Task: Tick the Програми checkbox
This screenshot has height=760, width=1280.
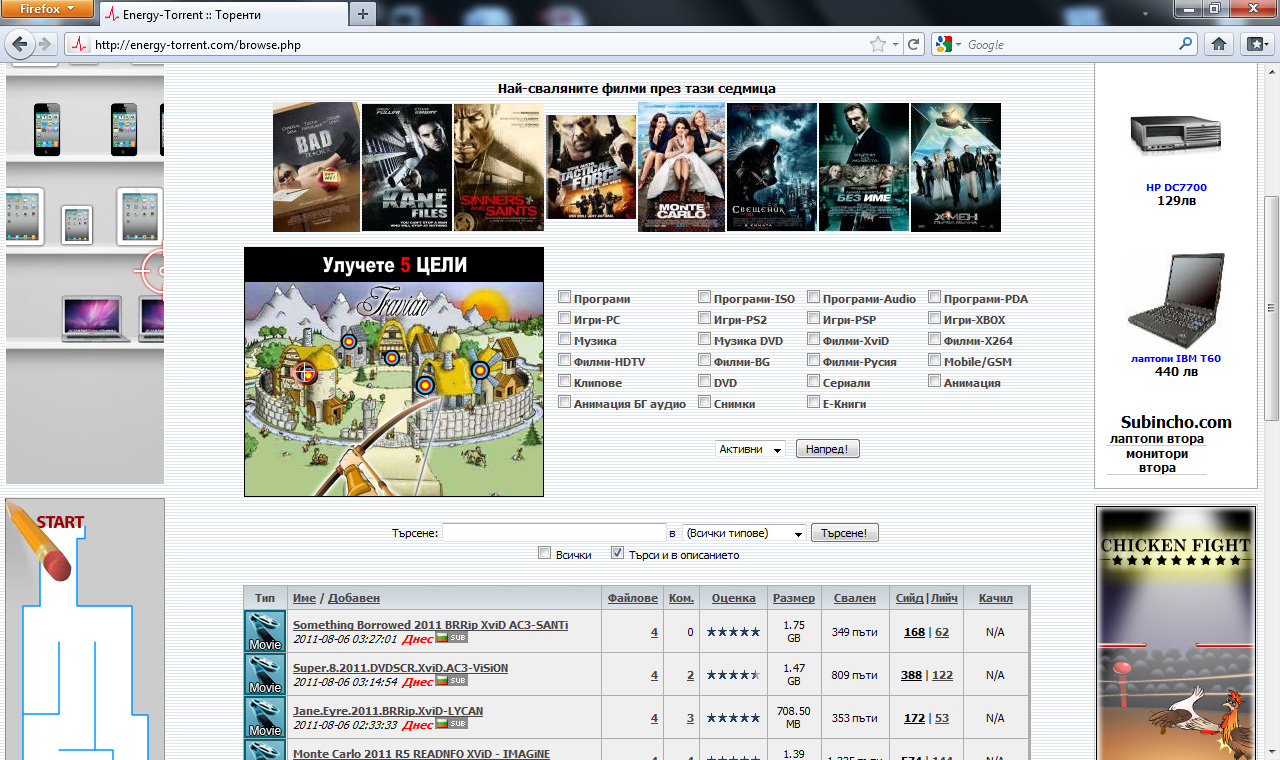Action: pyautogui.click(x=565, y=297)
